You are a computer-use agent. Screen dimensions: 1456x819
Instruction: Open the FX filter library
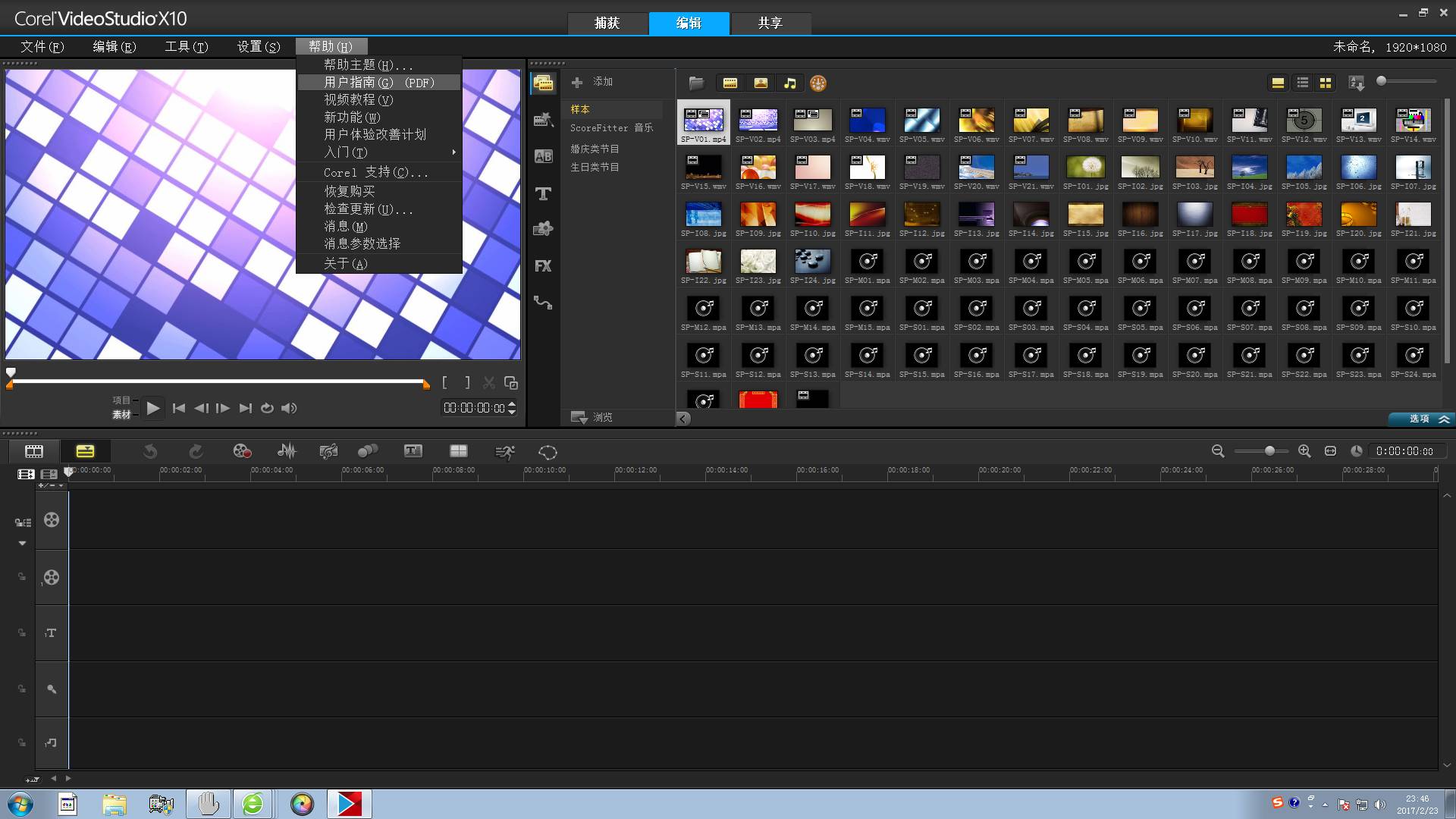[x=543, y=265]
